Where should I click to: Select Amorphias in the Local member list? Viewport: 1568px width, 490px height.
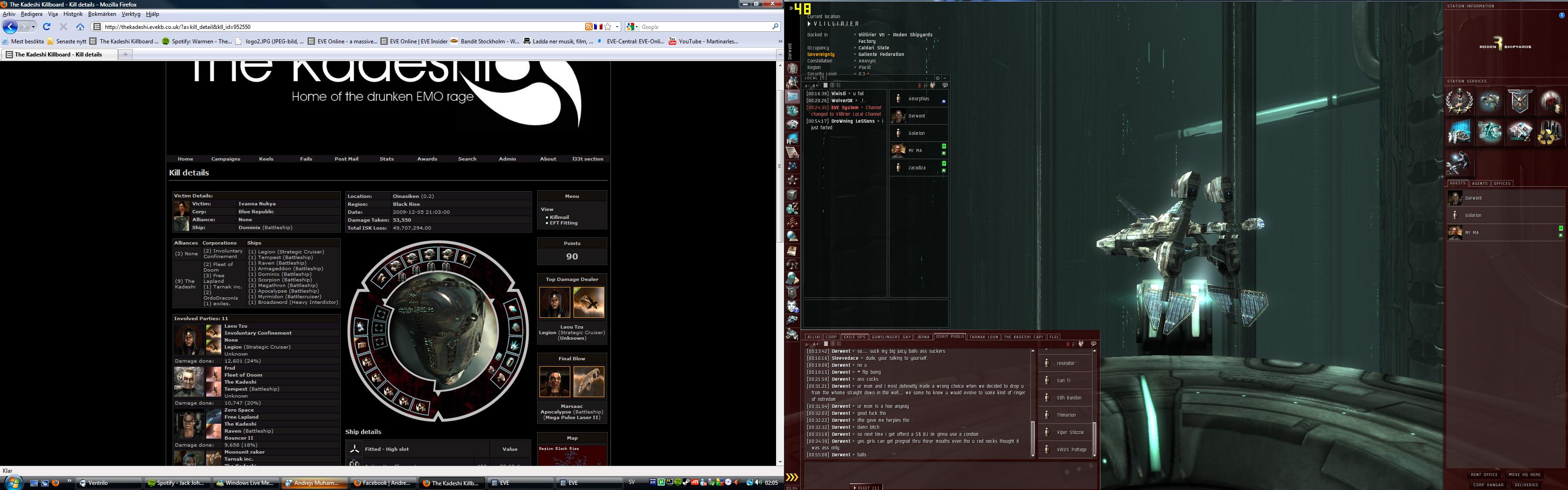pos(918,98)
